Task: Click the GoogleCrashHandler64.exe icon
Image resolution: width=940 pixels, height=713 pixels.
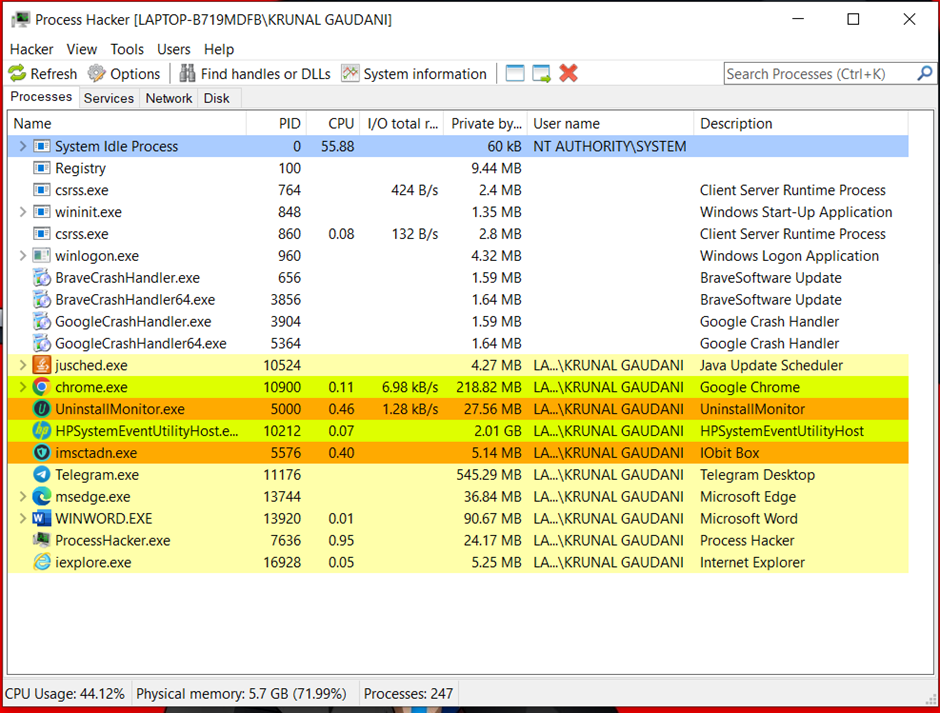Action: [x=41, y=343]
